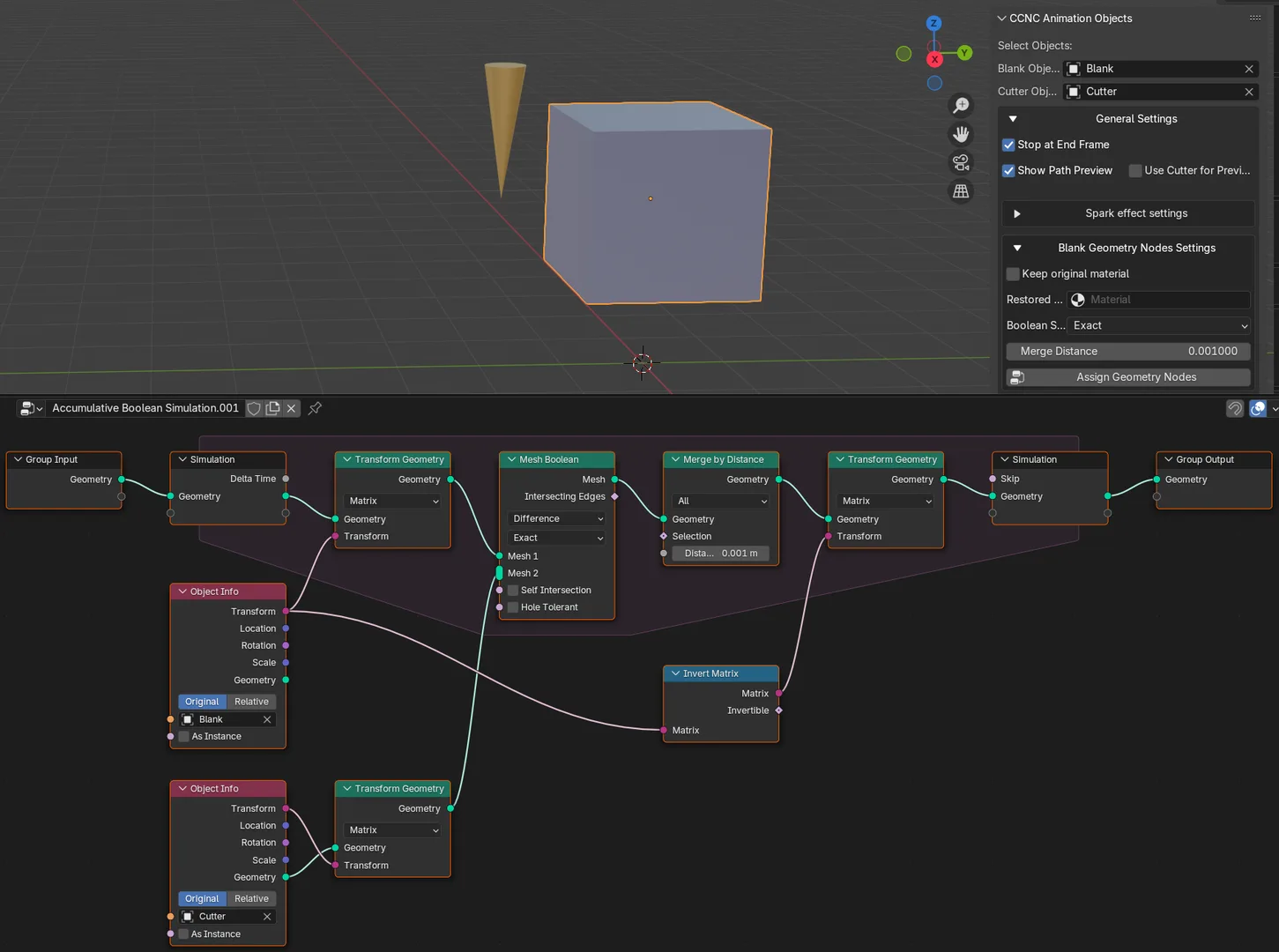Image resolution: width=1279 pixels, height=952 pixels.
Task: Adjust Merge Distance slider in panel
Action: pyautogui.click(x=1128, y=352)
